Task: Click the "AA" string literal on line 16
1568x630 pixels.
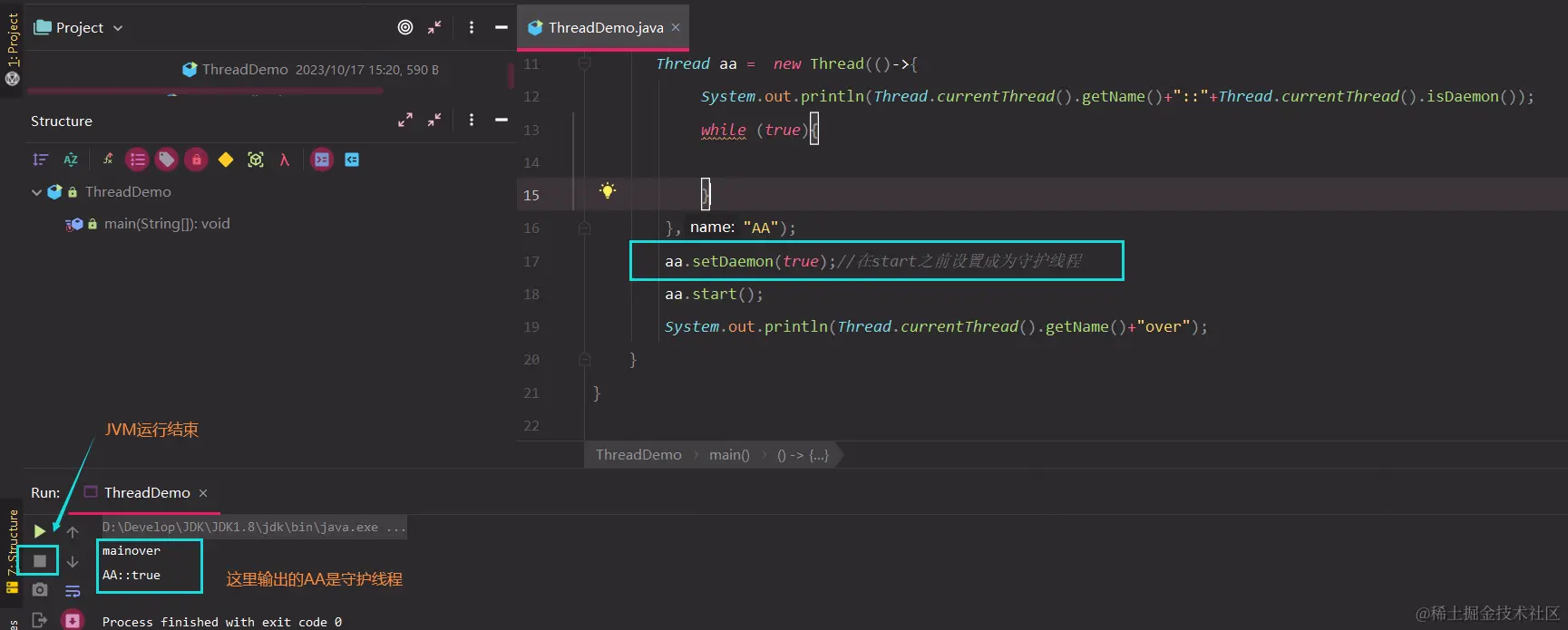Action: tap(760, 228)
